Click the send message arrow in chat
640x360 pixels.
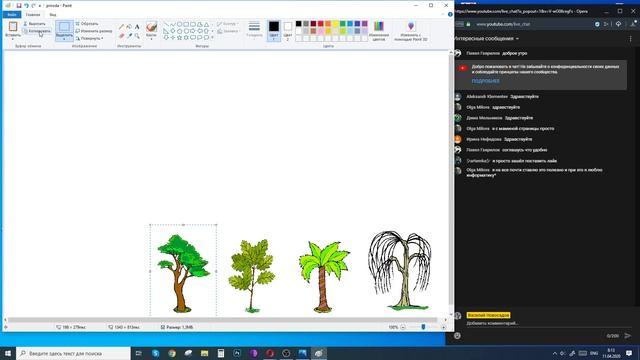(x=628, y=336)
